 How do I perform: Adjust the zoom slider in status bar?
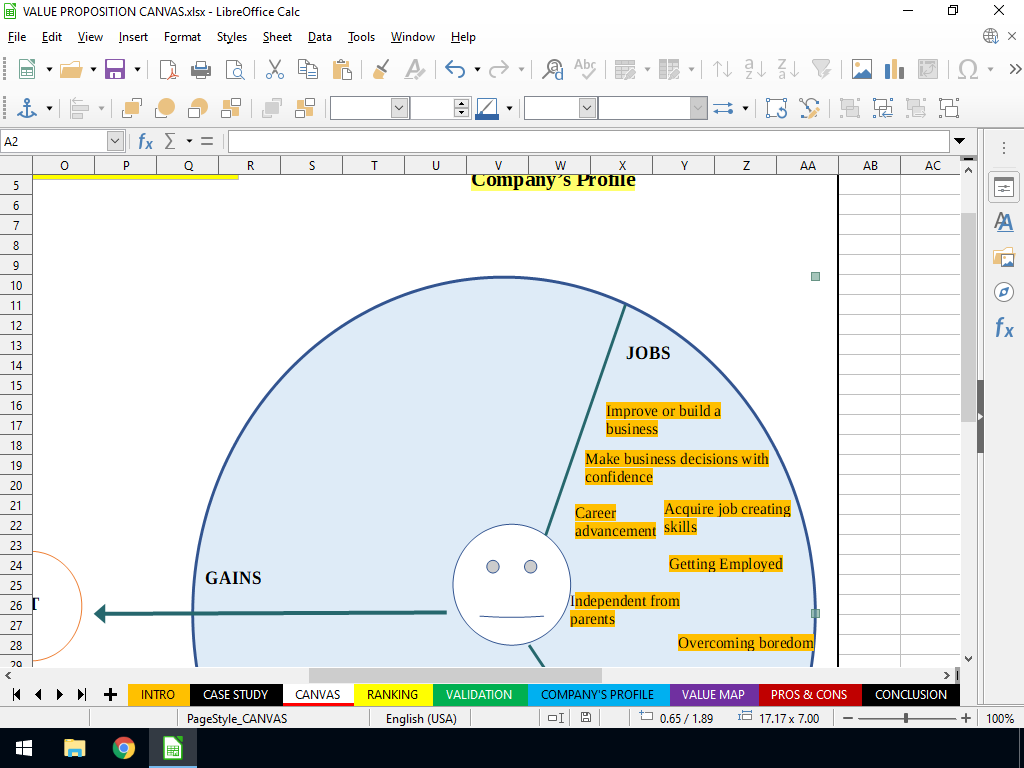(x=906, y=718)
